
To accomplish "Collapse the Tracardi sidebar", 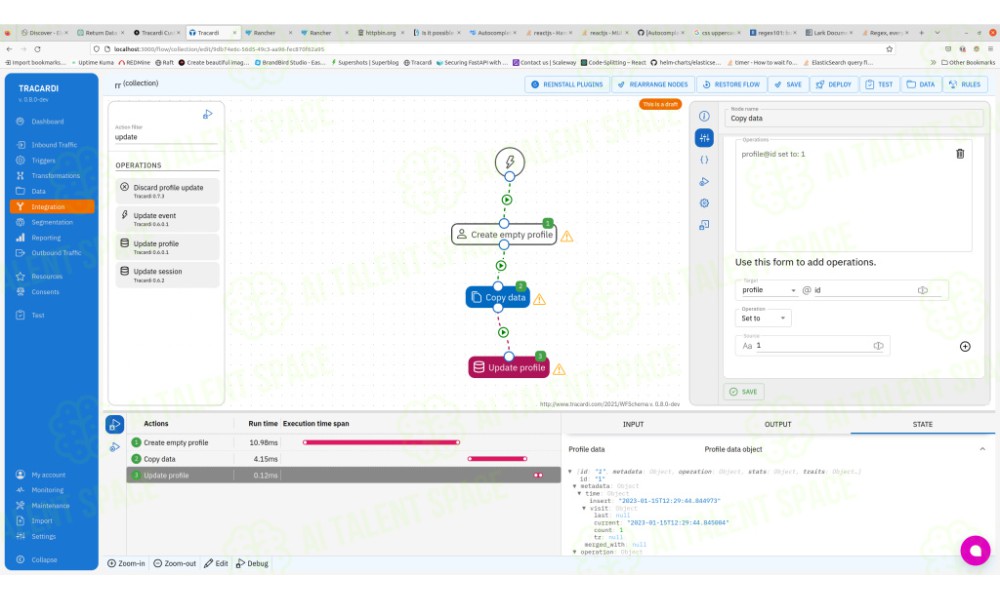I will coord(44,559).
